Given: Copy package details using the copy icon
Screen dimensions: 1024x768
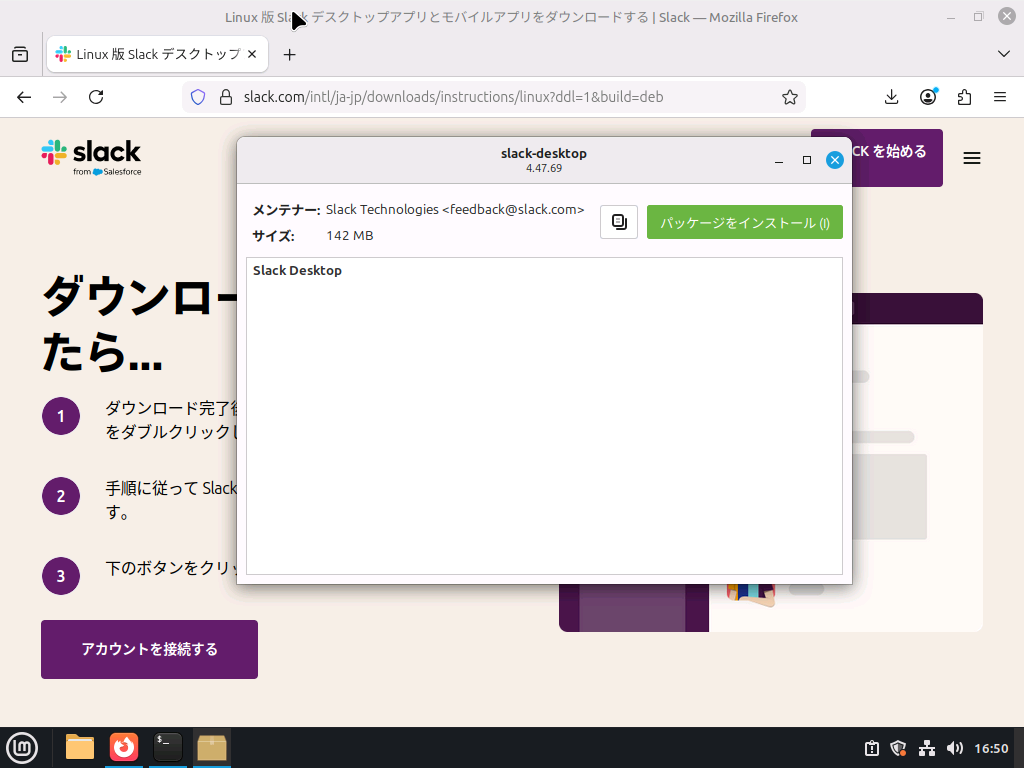Looking at the screenshot, I should point(618,221).
